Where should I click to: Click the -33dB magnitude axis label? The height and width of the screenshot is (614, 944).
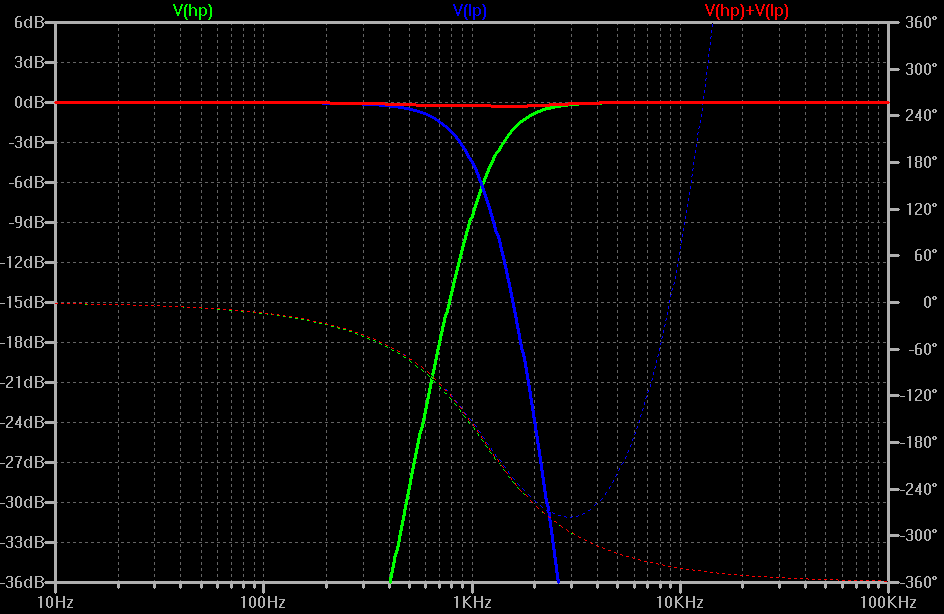pos(23,542)
